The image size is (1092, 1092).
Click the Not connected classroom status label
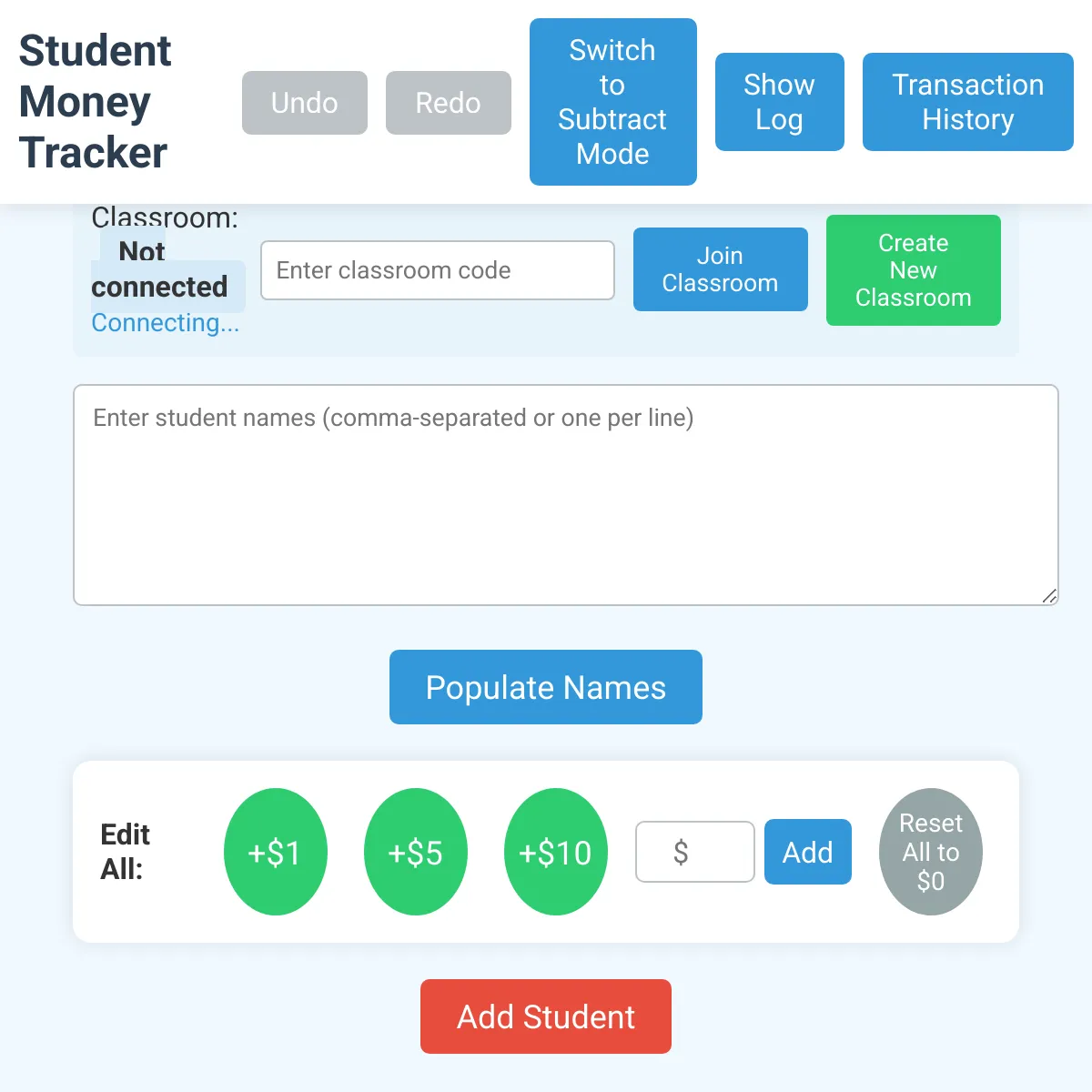tap(160, 269)
